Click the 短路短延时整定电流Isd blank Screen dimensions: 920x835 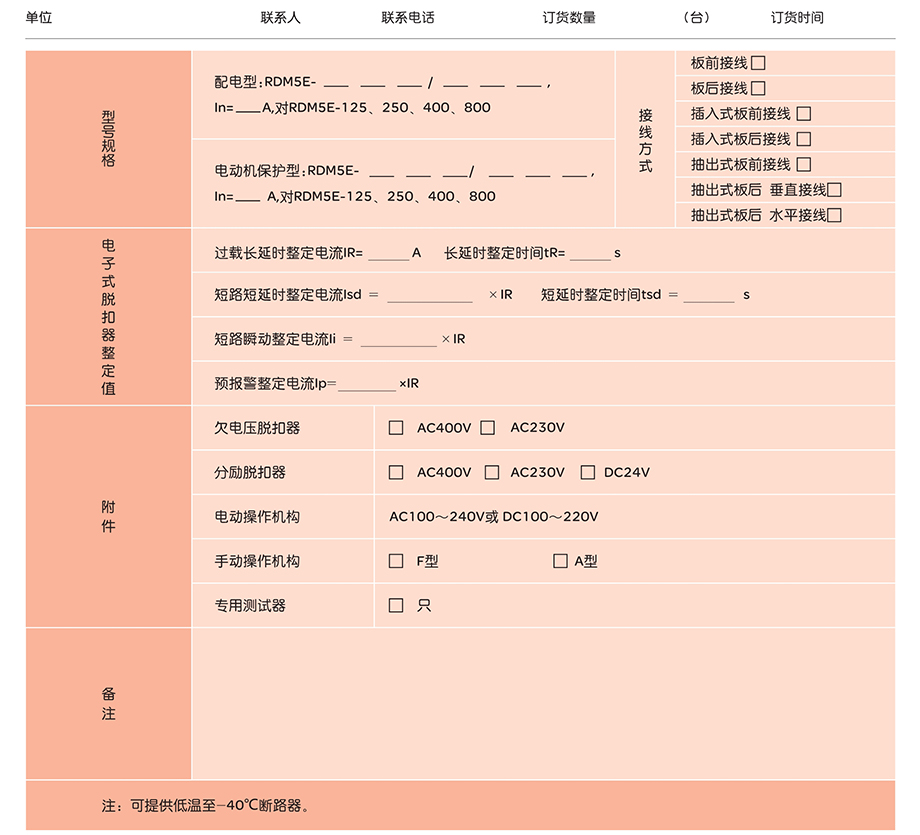click(430, 296)
